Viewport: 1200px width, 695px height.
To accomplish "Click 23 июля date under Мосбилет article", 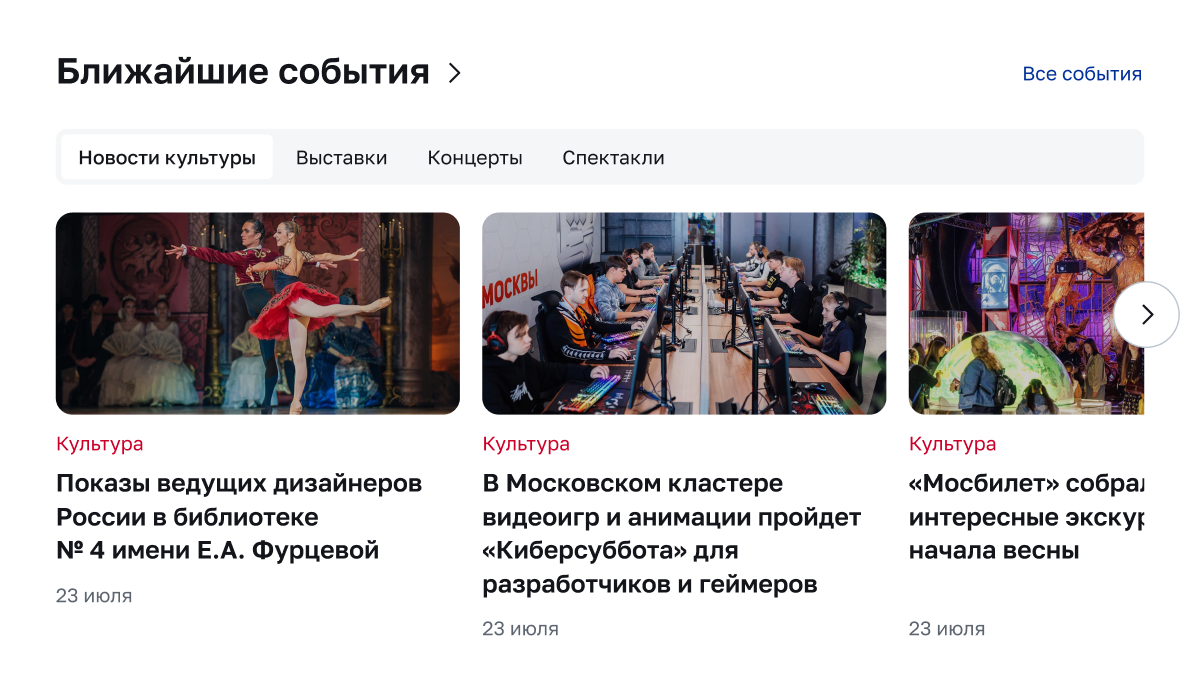I will click(x=947, y=629).
